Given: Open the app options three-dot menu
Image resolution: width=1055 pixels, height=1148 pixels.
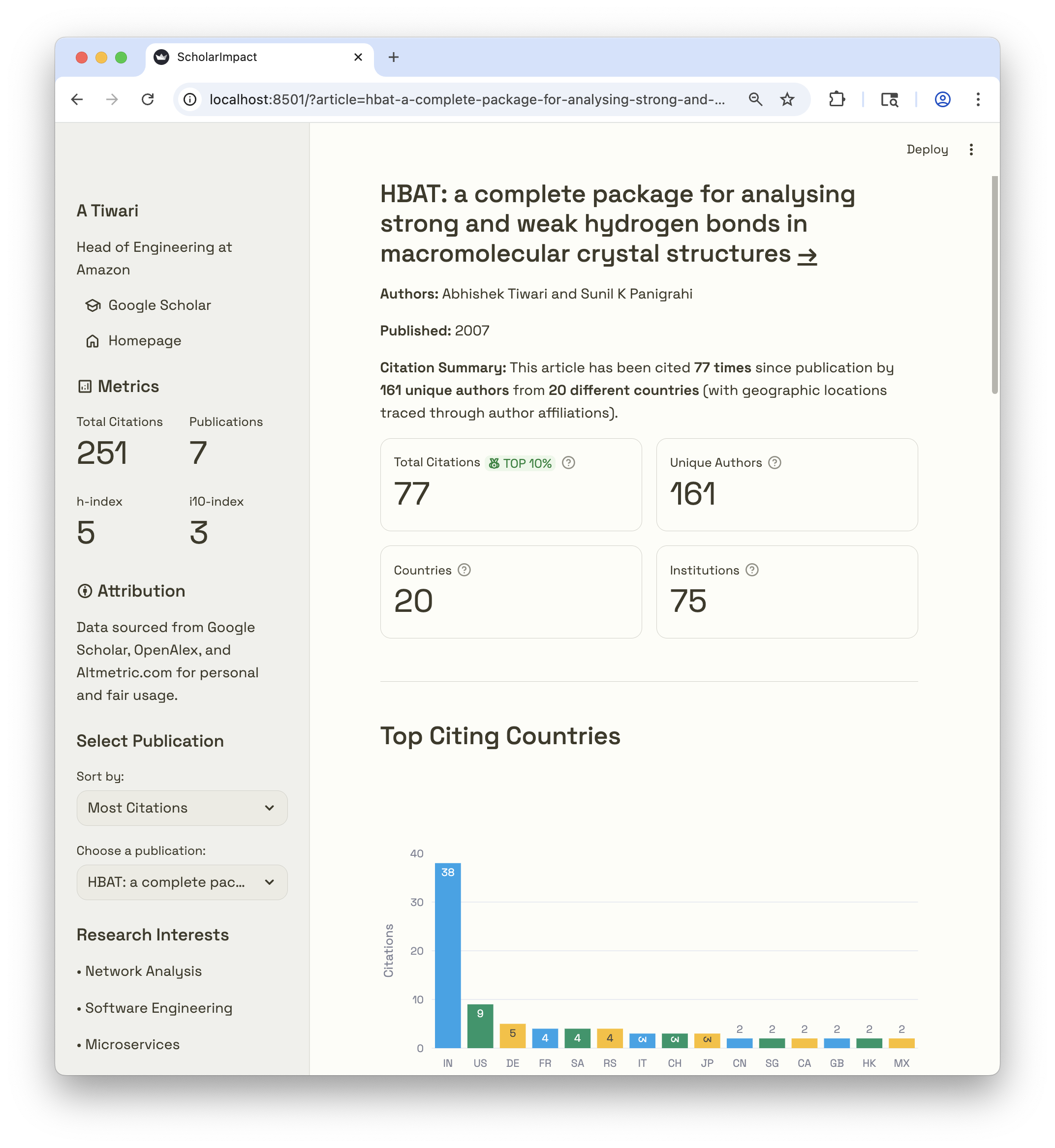Looking at the screenshot, I should (x=971, y=150).
